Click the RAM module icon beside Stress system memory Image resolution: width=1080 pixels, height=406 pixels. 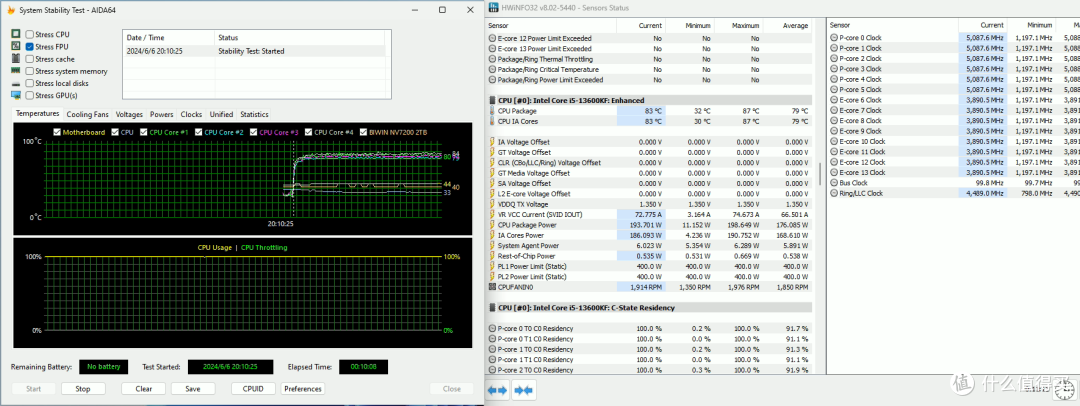click(x=16, y=71)
